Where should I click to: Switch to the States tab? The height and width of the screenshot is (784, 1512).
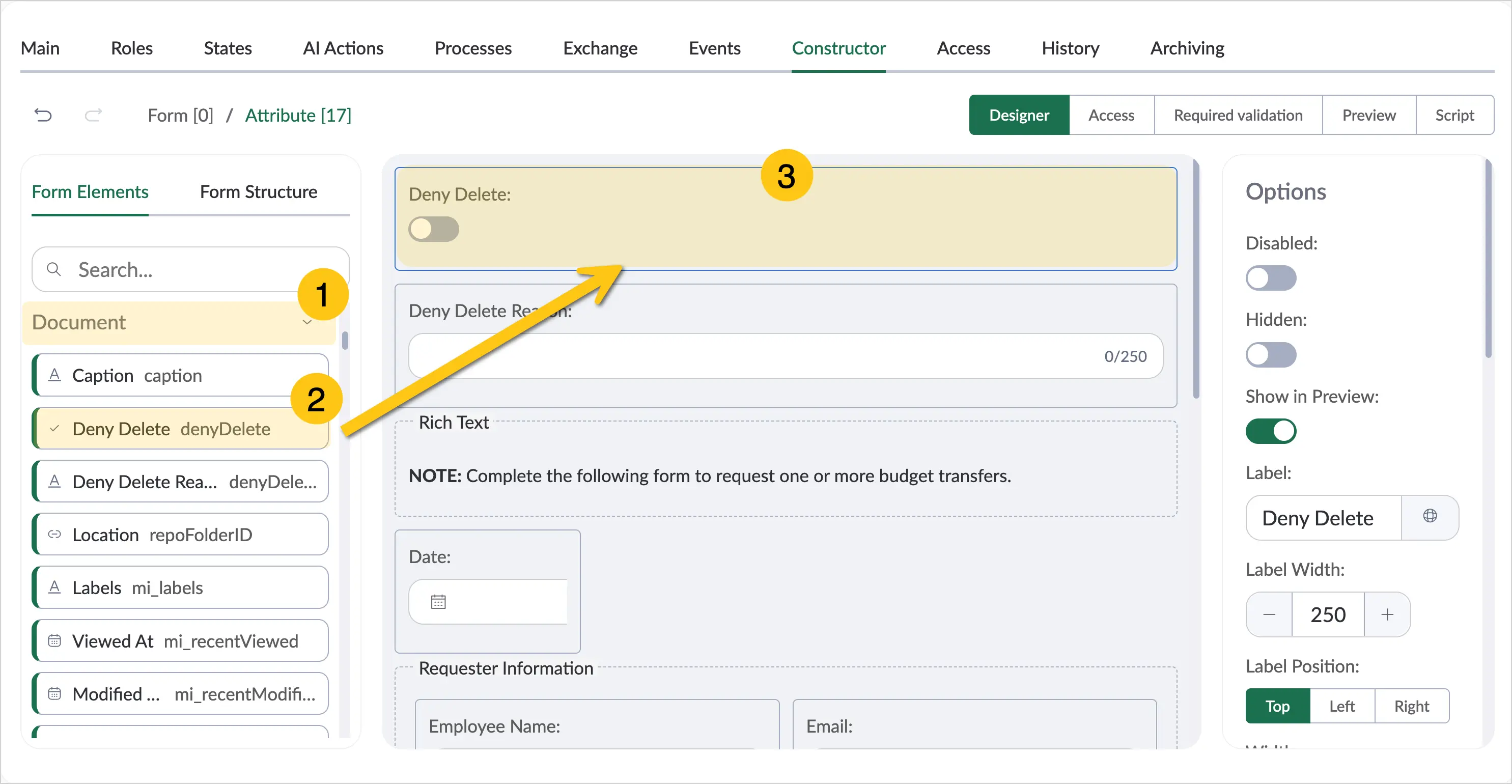click(x=228, y=48)
